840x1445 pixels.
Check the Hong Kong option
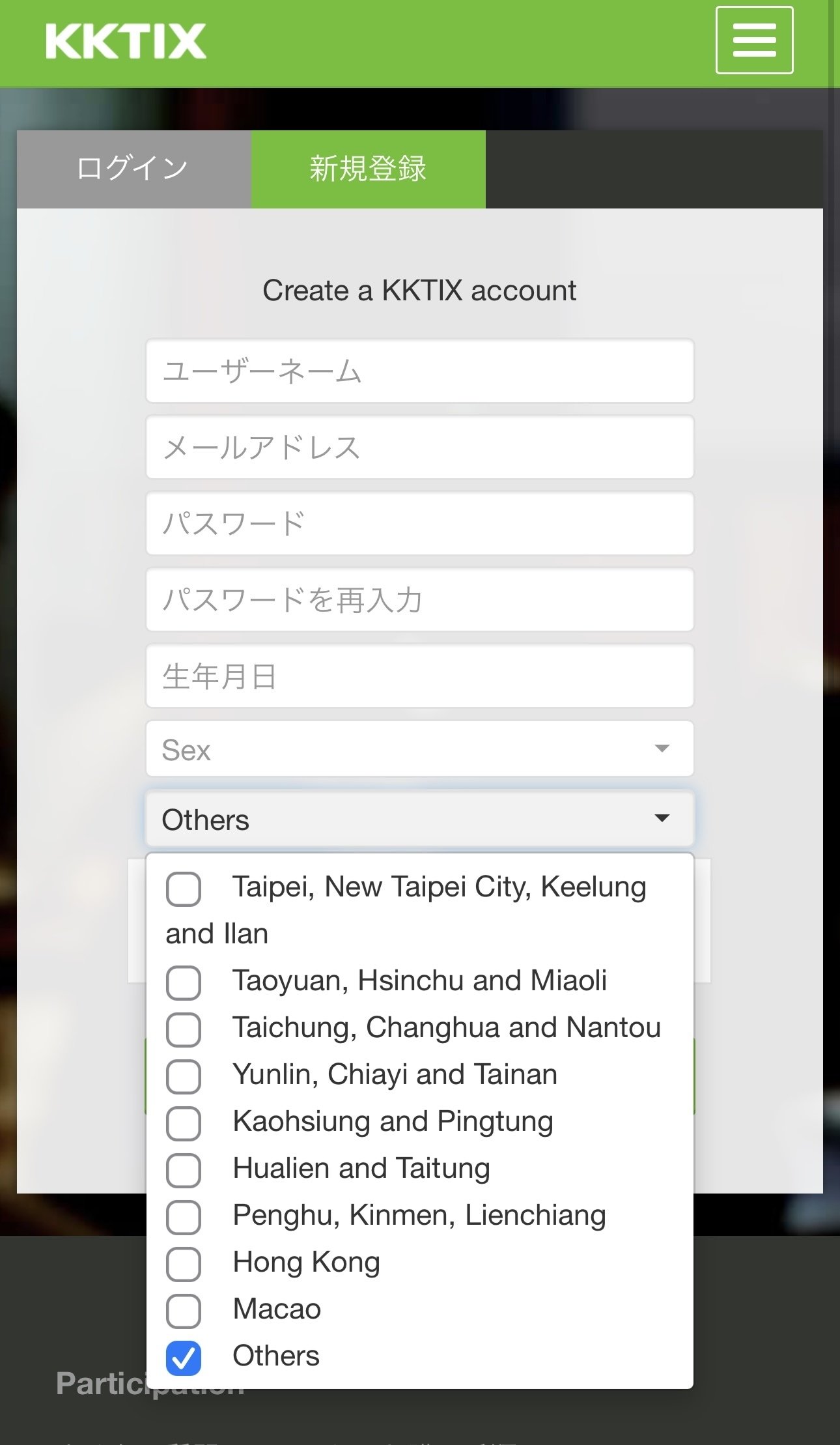[x=184, y=1264]
